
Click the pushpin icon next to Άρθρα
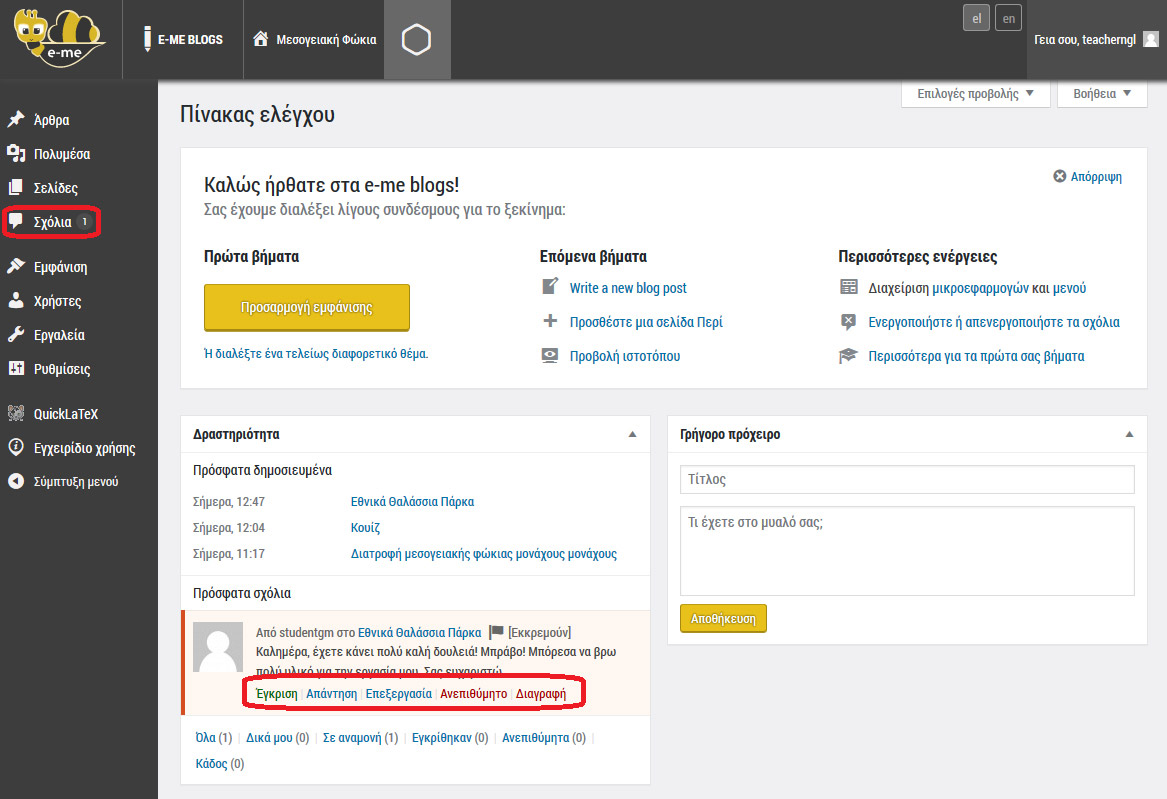point(16,119)
